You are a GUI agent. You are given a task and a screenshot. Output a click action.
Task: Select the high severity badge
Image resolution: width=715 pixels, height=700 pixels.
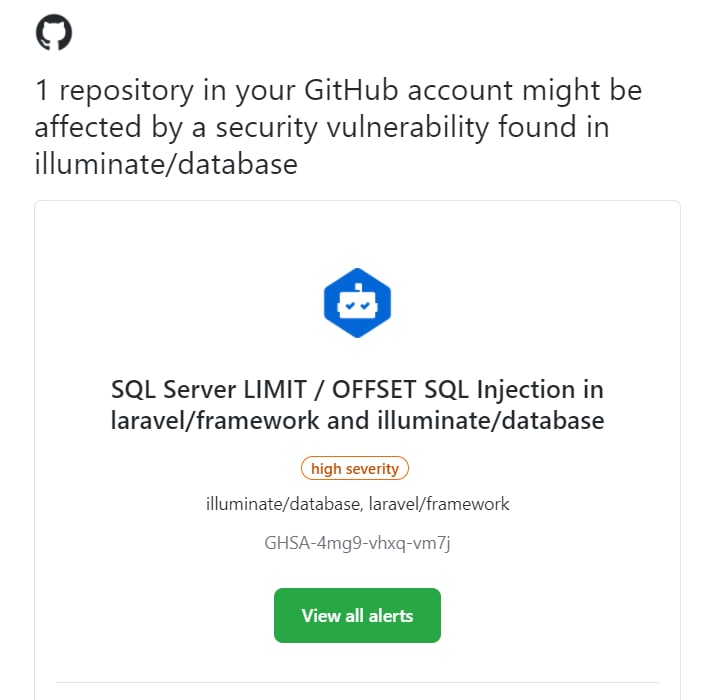[x=355, y=468]
